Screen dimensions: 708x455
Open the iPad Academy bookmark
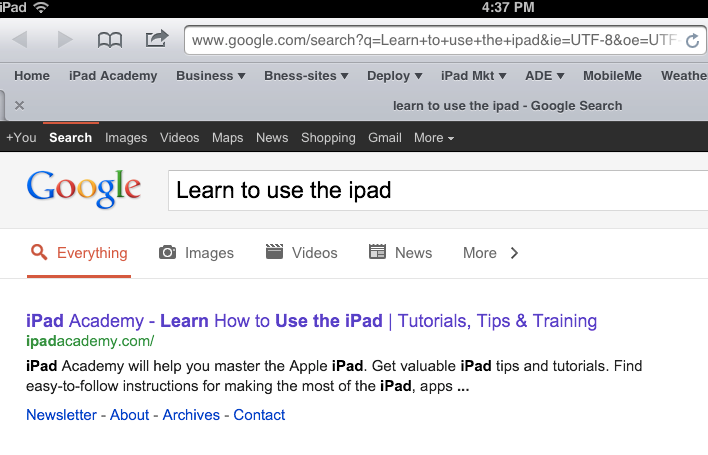click(113, 76)
